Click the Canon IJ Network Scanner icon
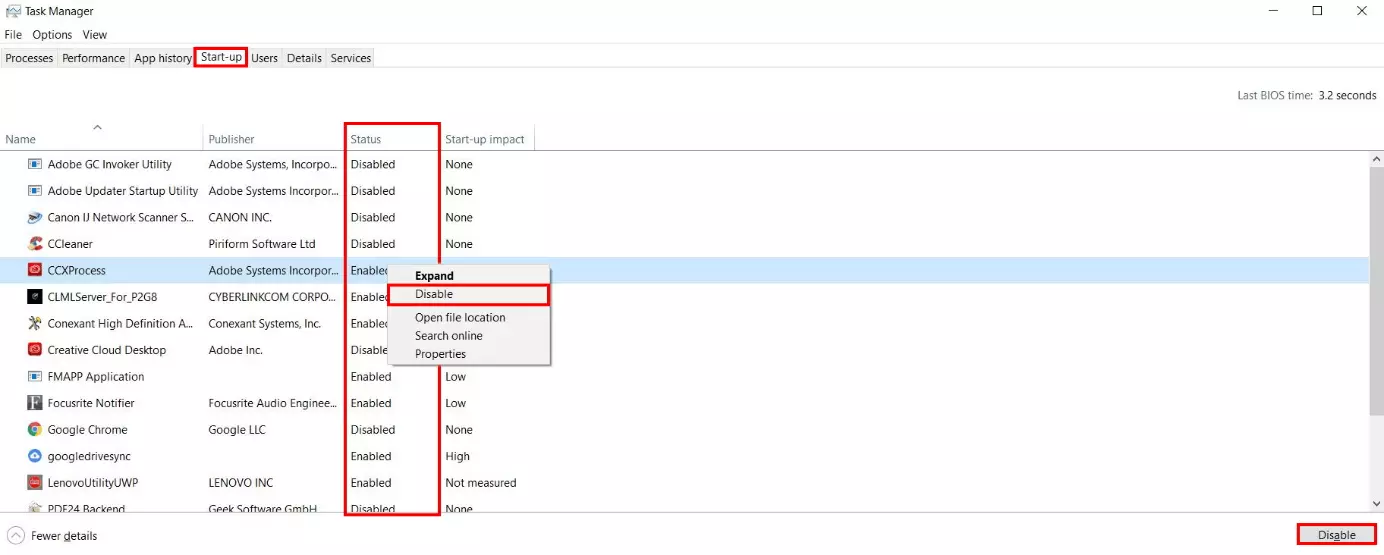The height and width of the screenshot is (555, 1384). (35, 217)
